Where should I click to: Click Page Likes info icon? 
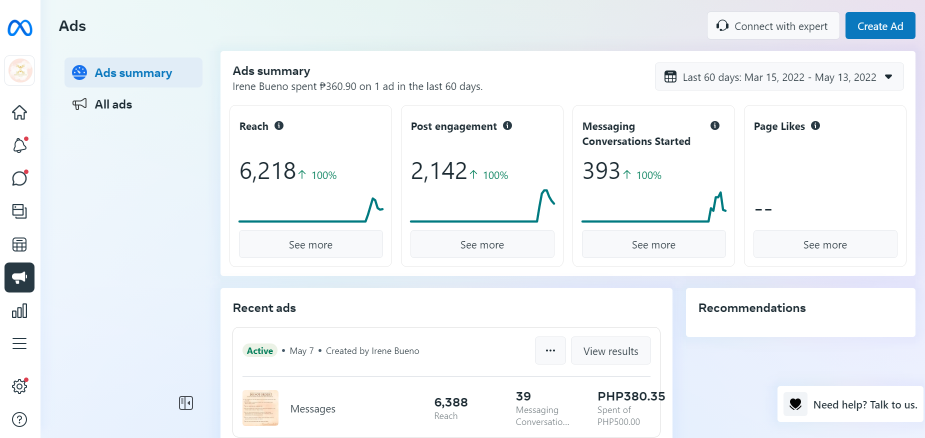click(x=815, y=126)
